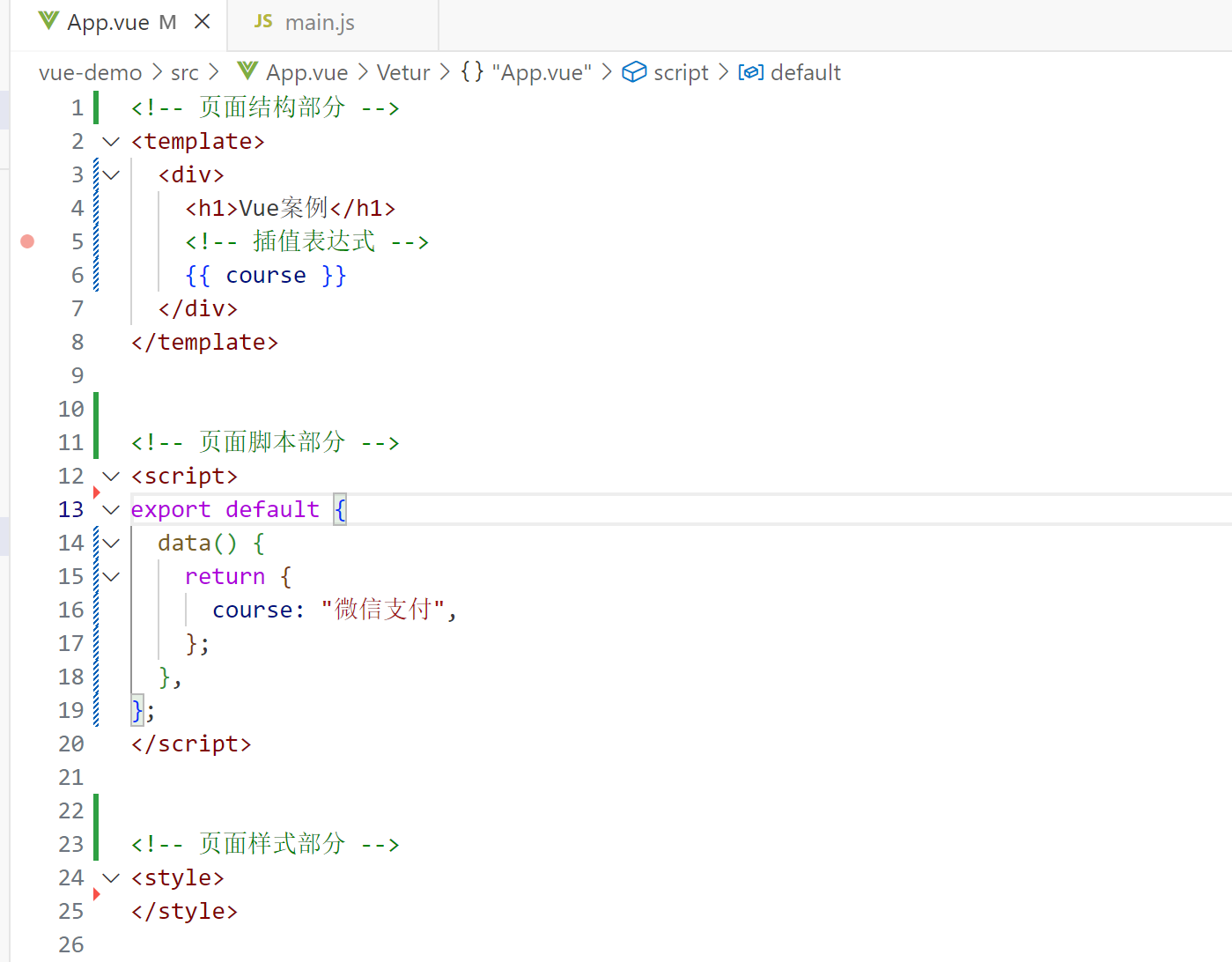Click the <template> opening tag

tap(198, 141)
